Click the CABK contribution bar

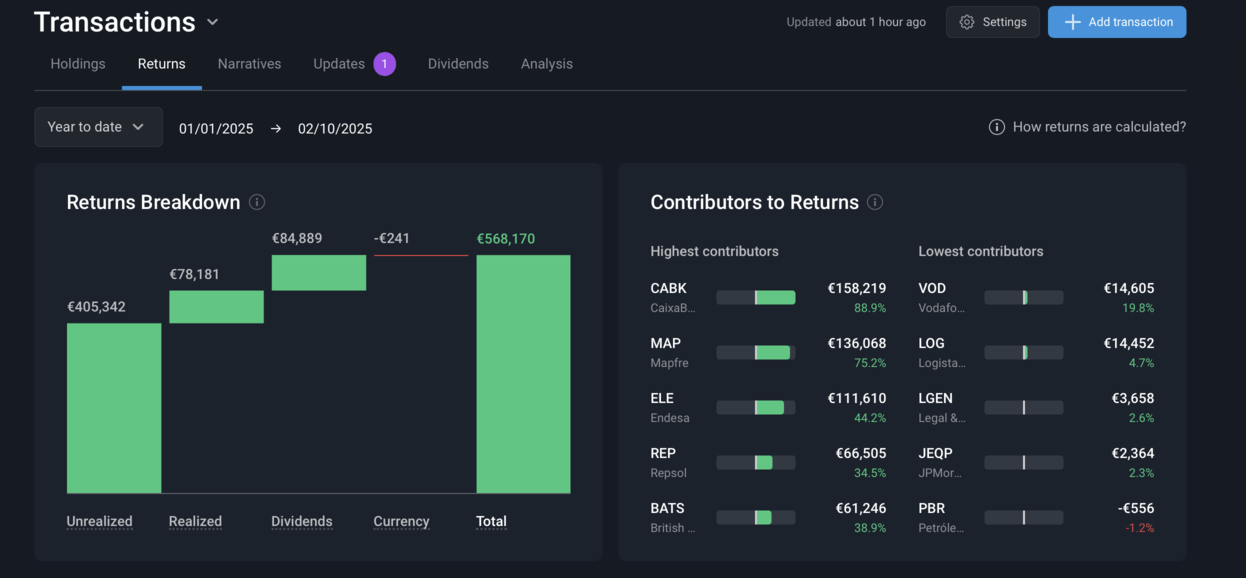756,298
